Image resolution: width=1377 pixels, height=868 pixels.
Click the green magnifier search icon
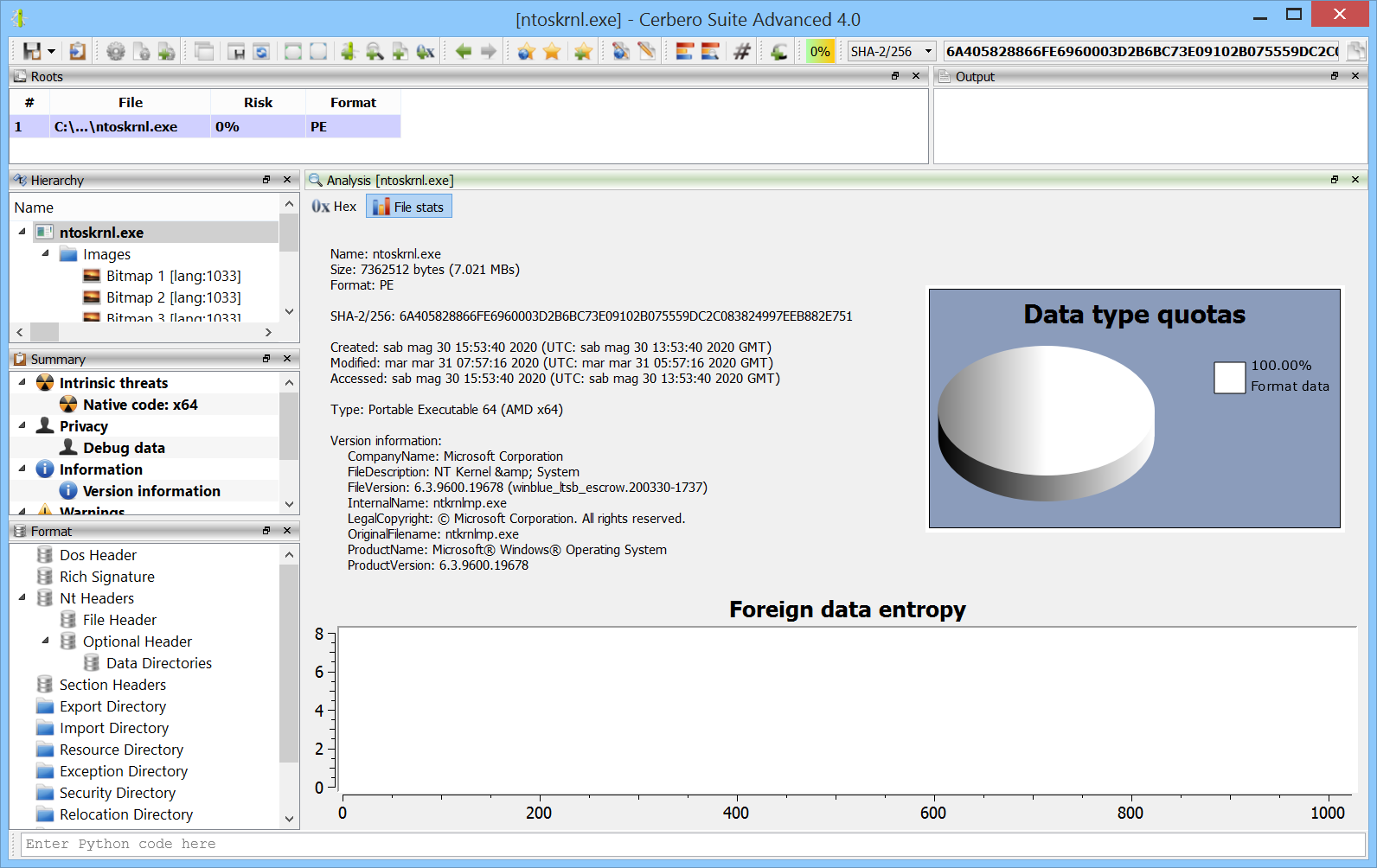[375, 51]
